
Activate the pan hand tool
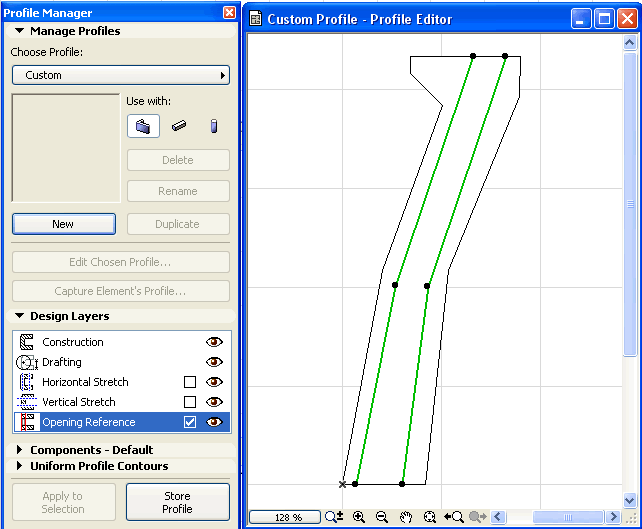tap(406, 517)
